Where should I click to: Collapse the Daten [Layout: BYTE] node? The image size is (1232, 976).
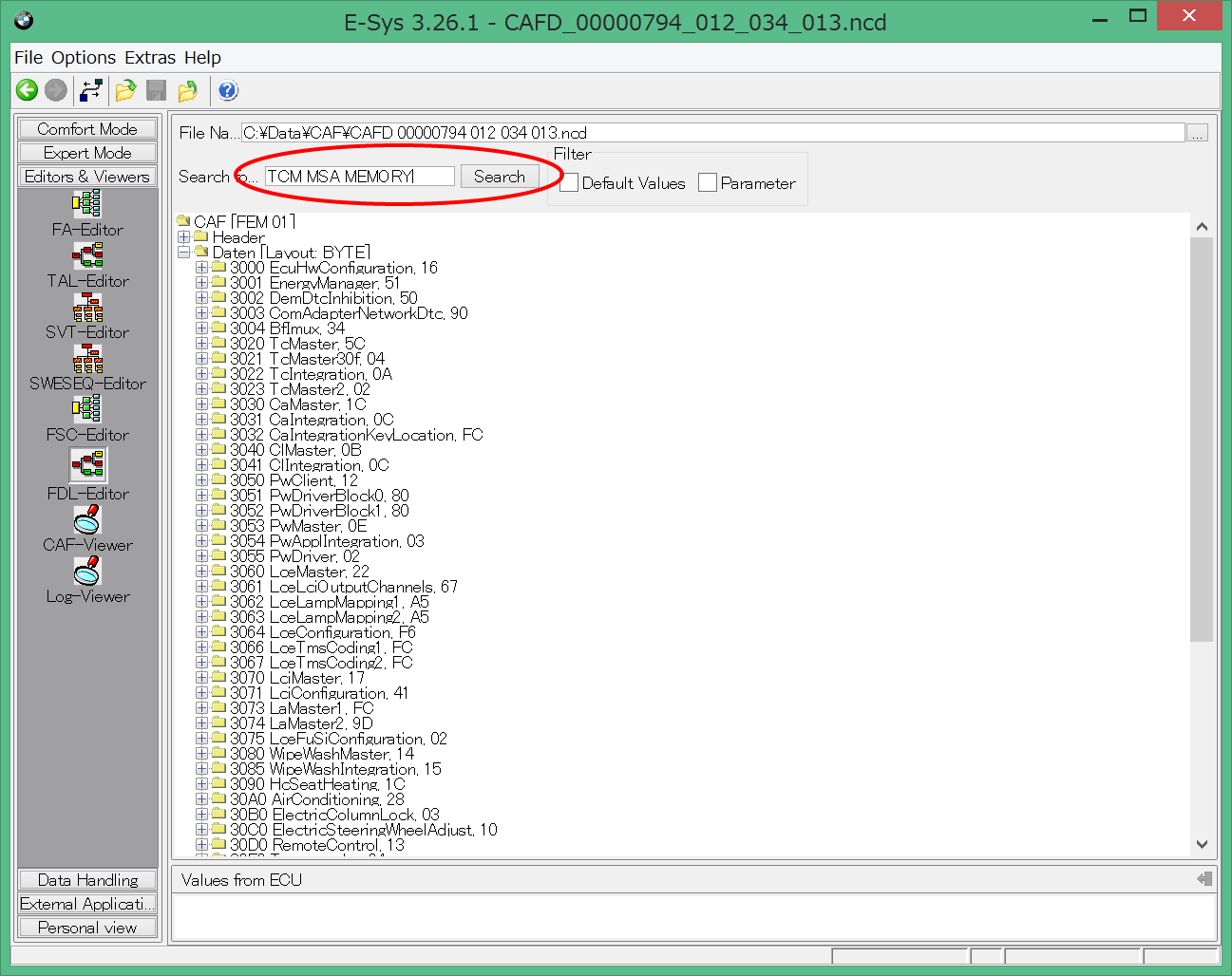[184, 253]
